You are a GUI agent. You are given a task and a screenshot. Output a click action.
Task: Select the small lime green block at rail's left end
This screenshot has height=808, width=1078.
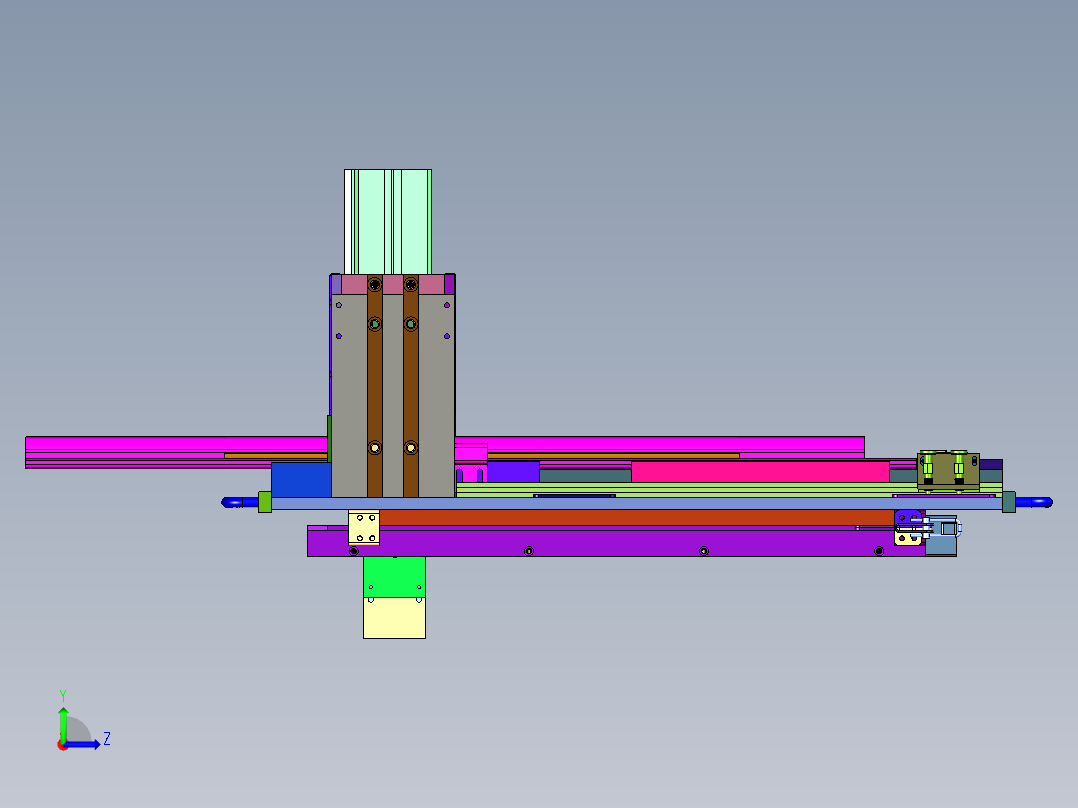[265, 502]
